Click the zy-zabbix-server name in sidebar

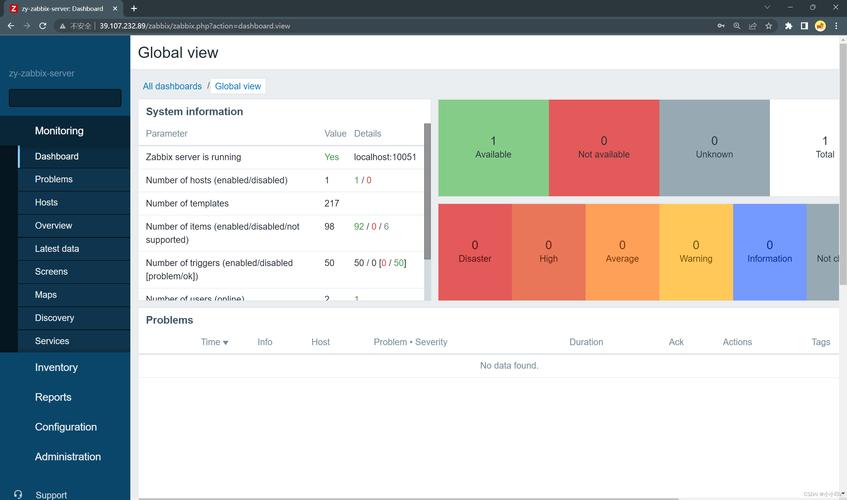[x=42, y=73]
